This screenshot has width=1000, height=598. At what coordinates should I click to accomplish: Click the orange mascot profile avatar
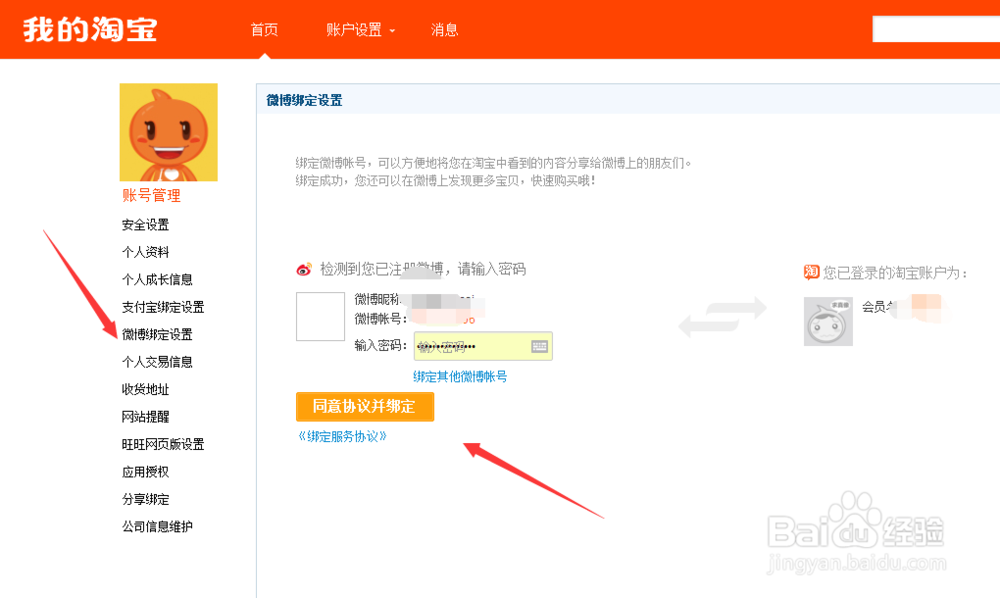168,132
